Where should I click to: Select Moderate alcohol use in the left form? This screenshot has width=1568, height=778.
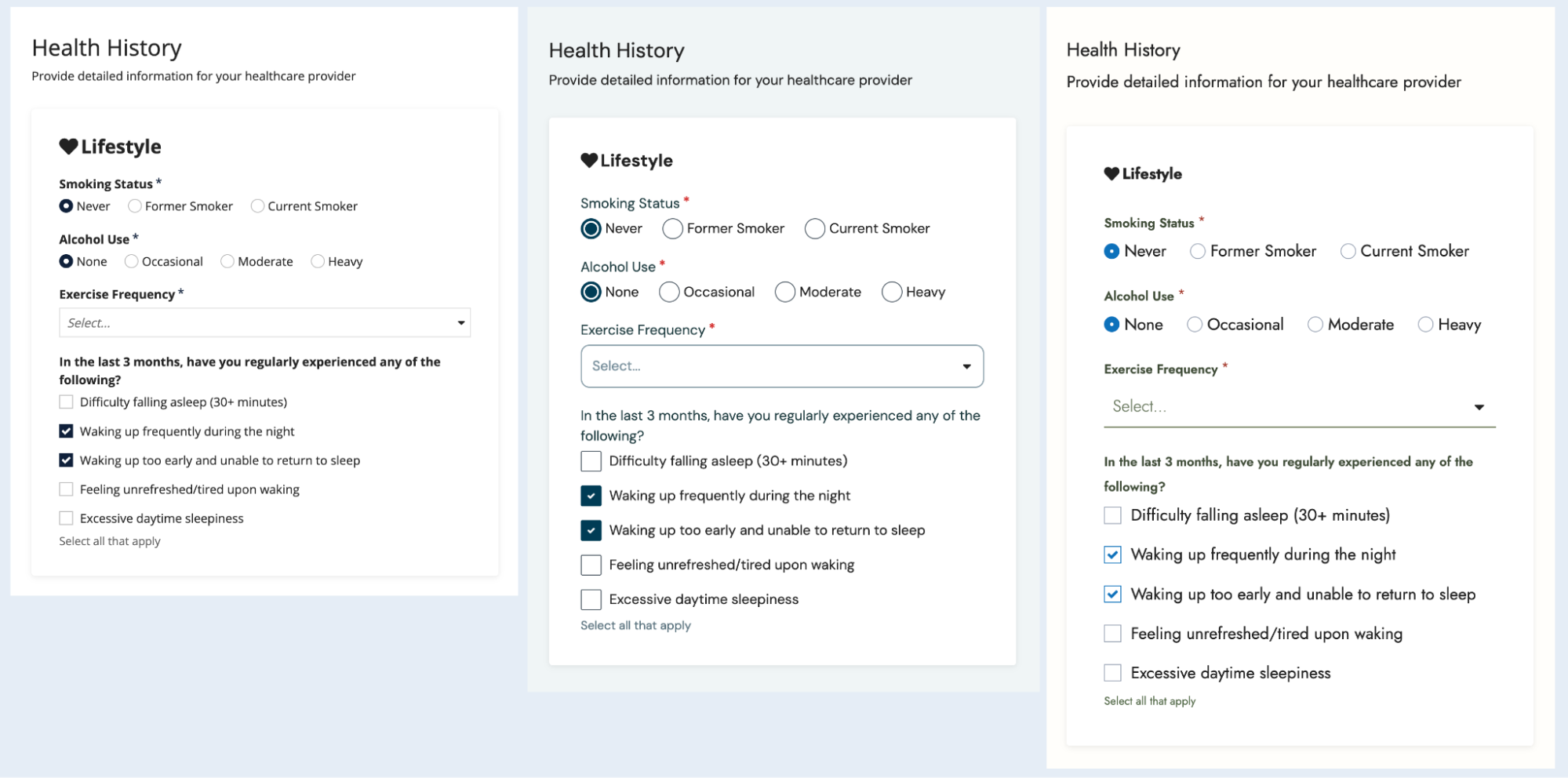coord(227,262)
